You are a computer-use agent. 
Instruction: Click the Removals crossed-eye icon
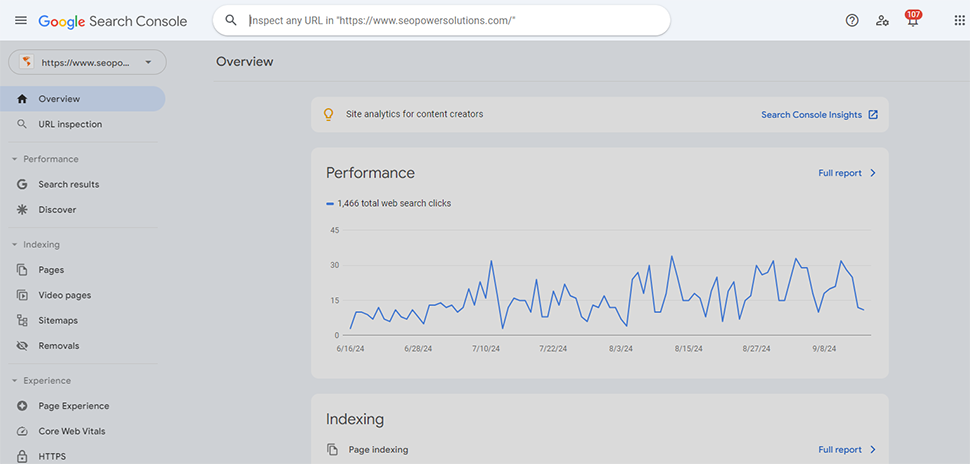[x=22, y=346]
